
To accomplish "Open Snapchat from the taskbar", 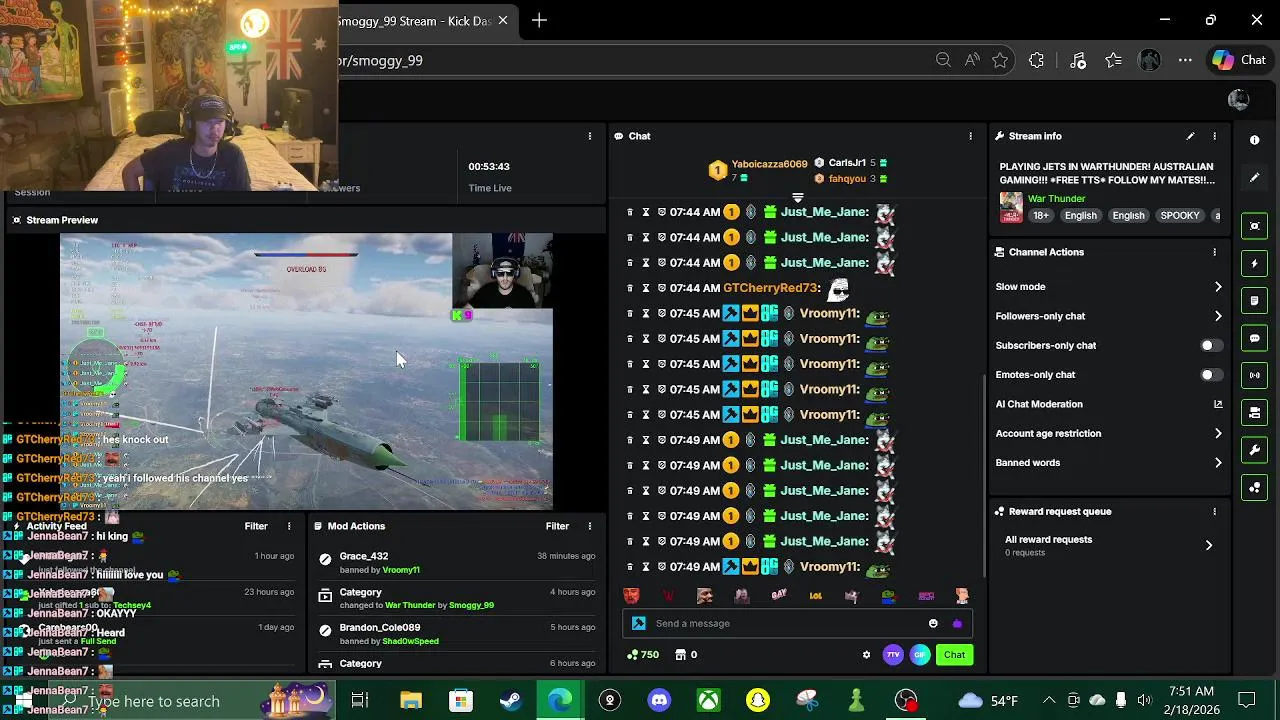I will pos(758,701).
